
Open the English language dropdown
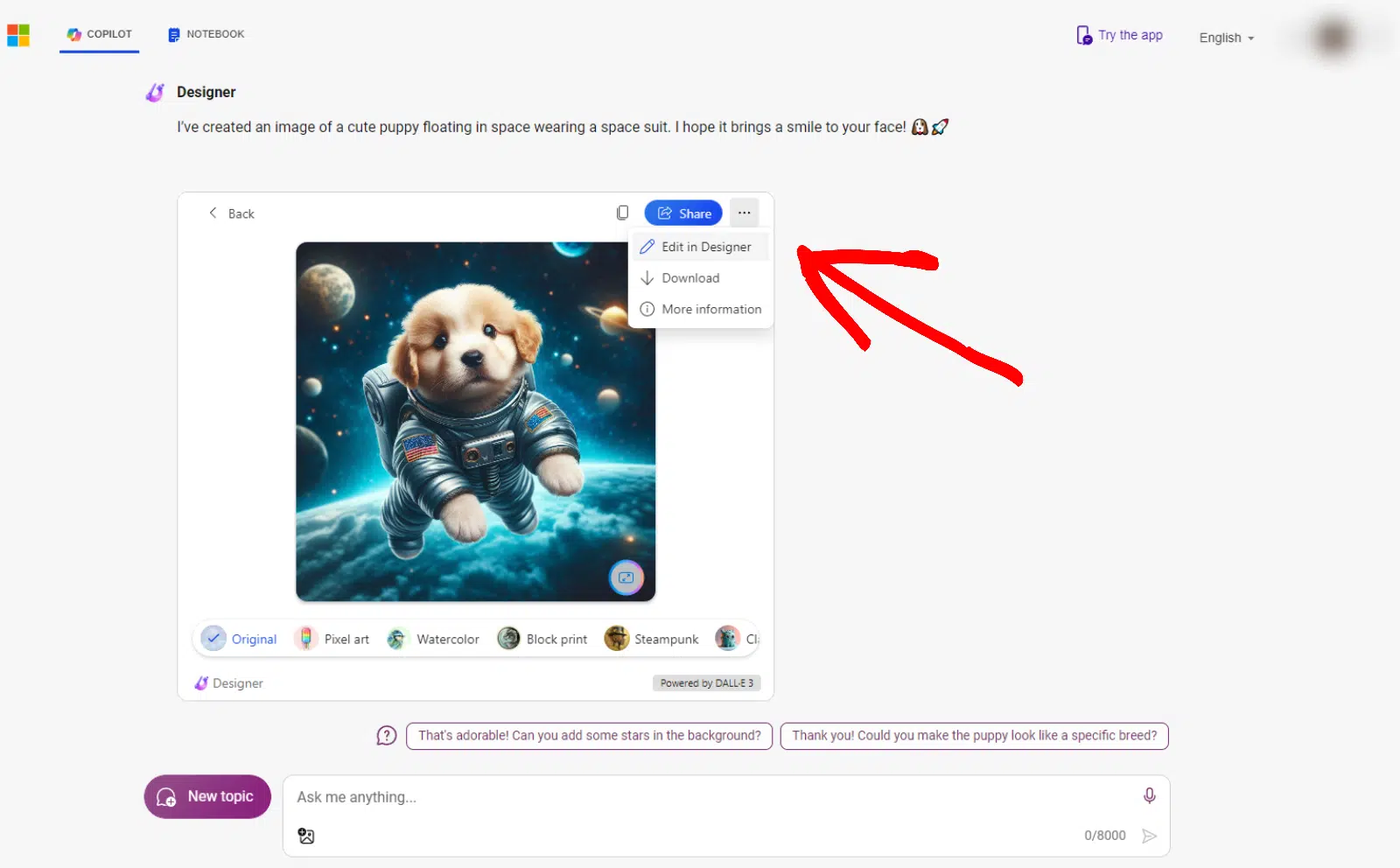1226,38
